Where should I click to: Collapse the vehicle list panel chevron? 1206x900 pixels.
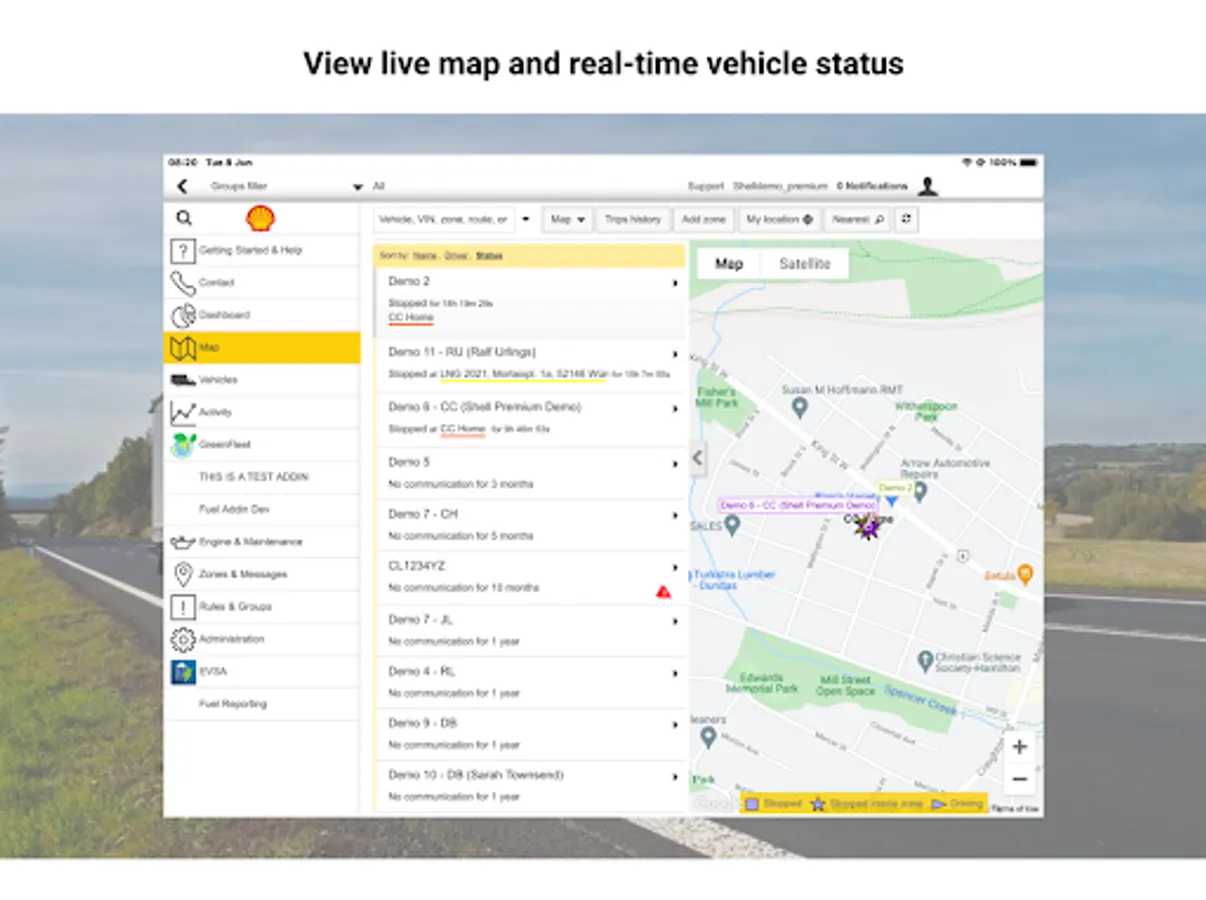[x=698, y=458]
